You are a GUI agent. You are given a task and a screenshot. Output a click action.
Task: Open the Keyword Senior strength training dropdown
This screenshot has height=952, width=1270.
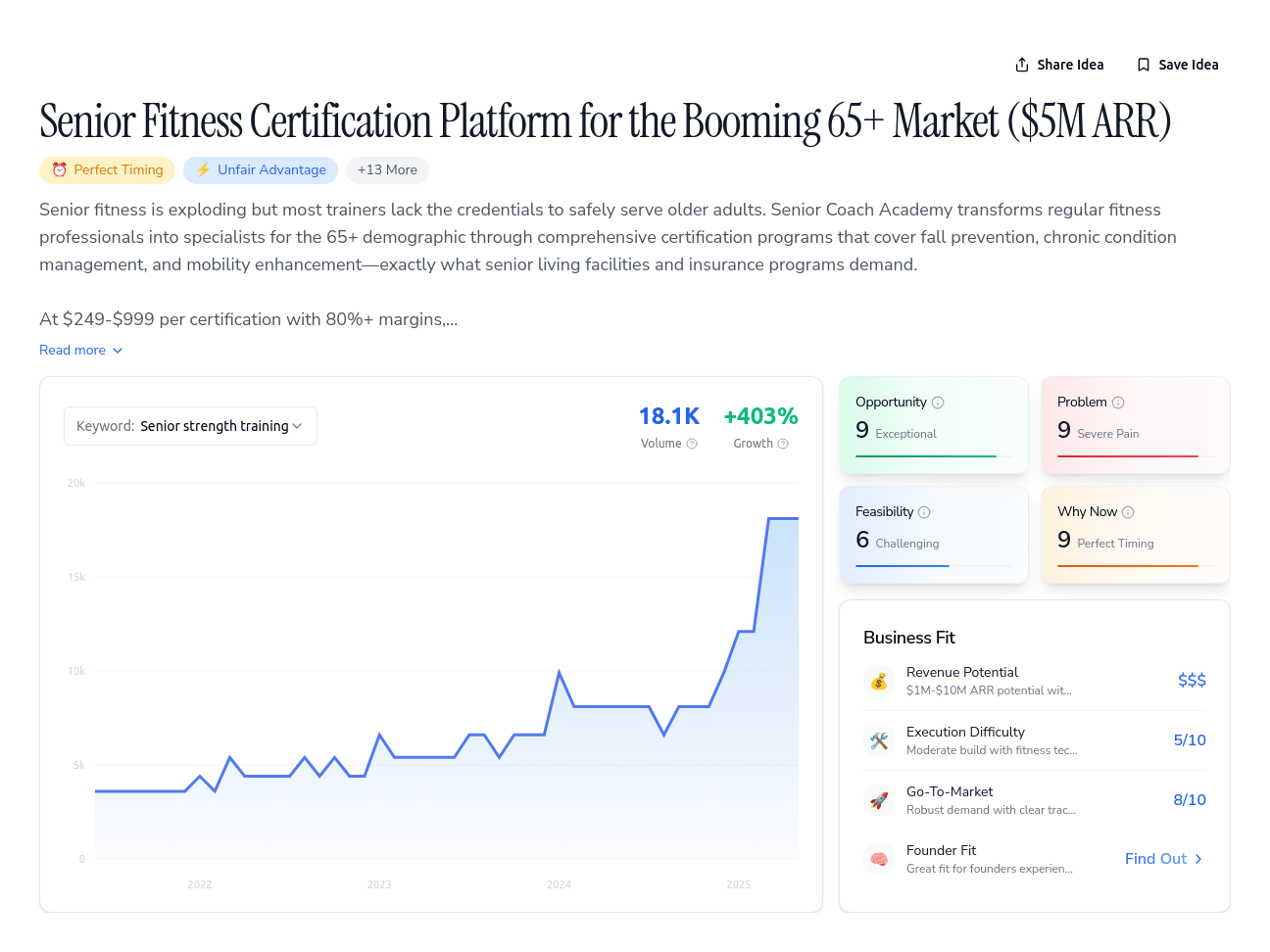[x=190, y=426]
